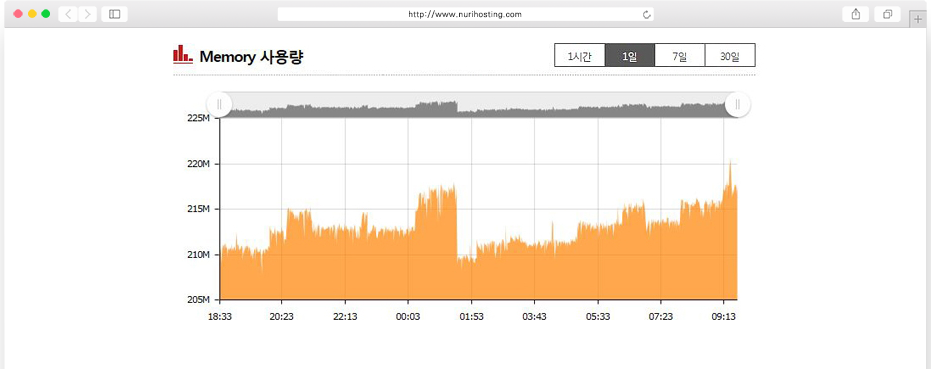This screenshot has width=931, height=369.
Task: Click the 18:33 time label
Action: (x=219, y=317)
